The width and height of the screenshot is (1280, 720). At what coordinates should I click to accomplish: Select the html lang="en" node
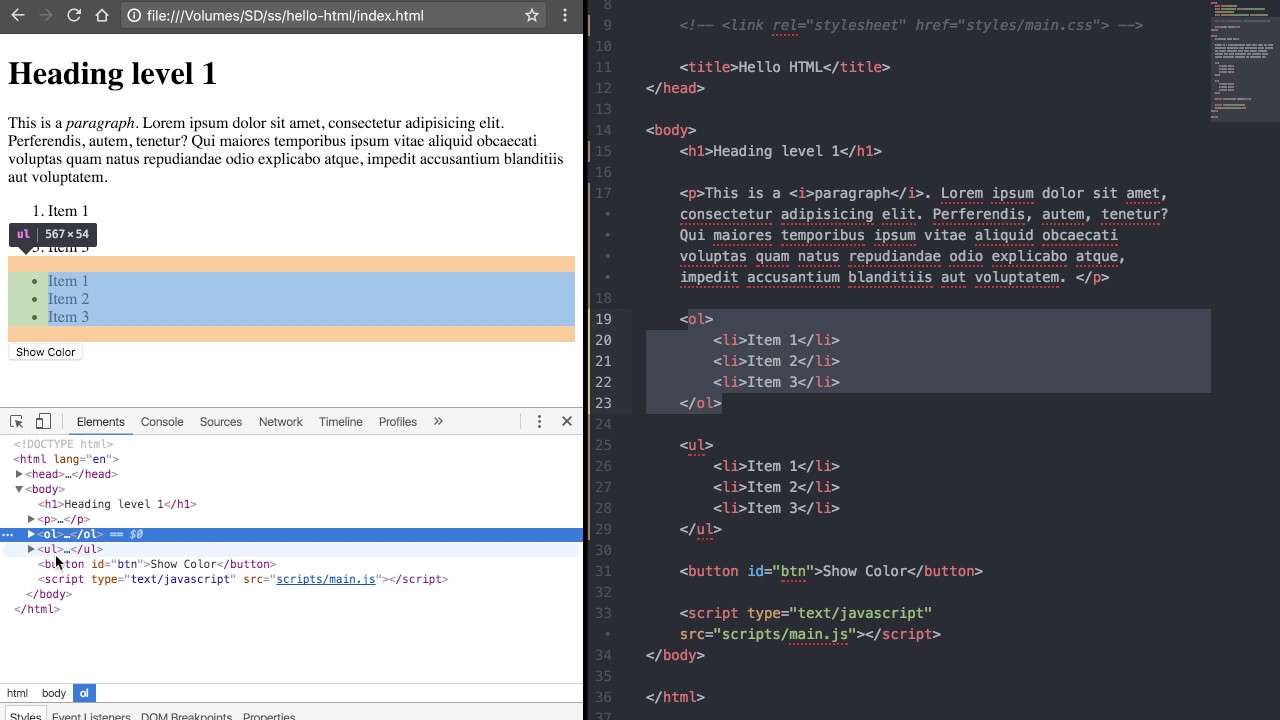[66, 459]
